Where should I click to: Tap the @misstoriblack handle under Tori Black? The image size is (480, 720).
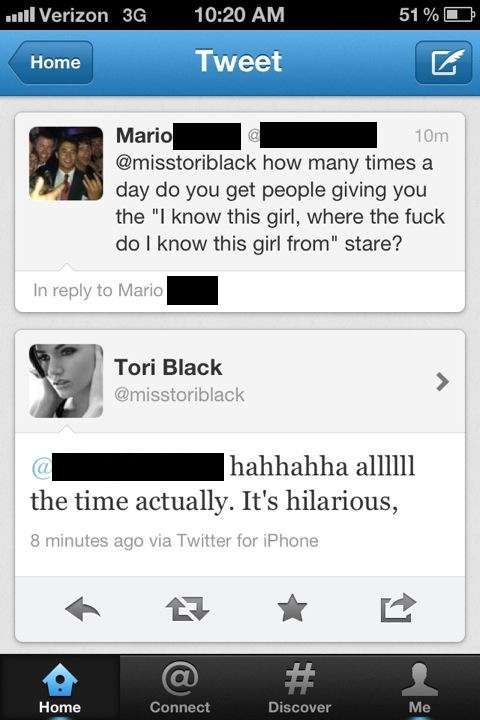(x=179, y=395)
